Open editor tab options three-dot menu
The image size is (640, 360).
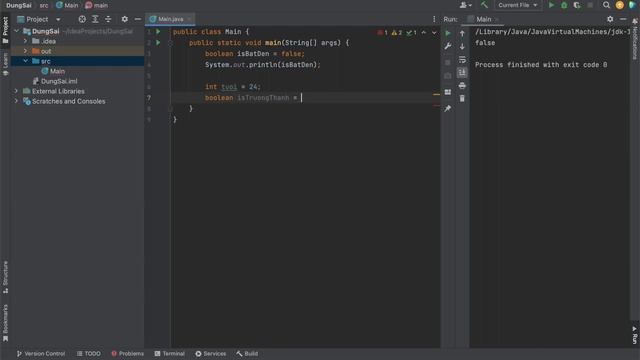[x=434, y=19]
